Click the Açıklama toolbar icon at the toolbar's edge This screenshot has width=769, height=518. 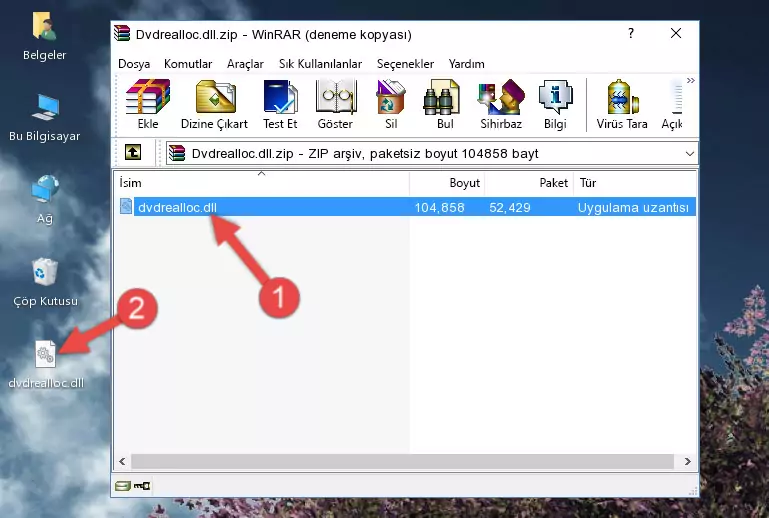pyautogui.click(x=672, y=104)
